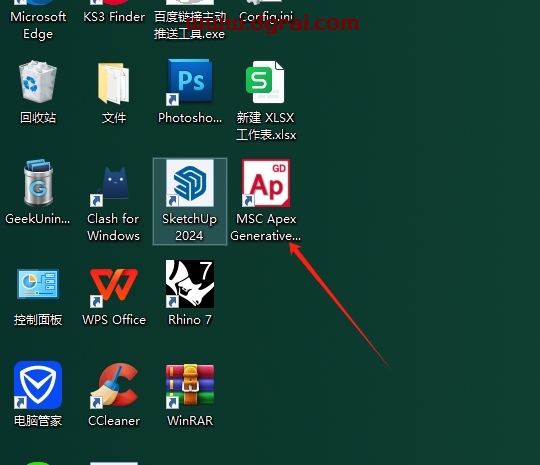Click the Config.ini file label

tap(266, 17)
